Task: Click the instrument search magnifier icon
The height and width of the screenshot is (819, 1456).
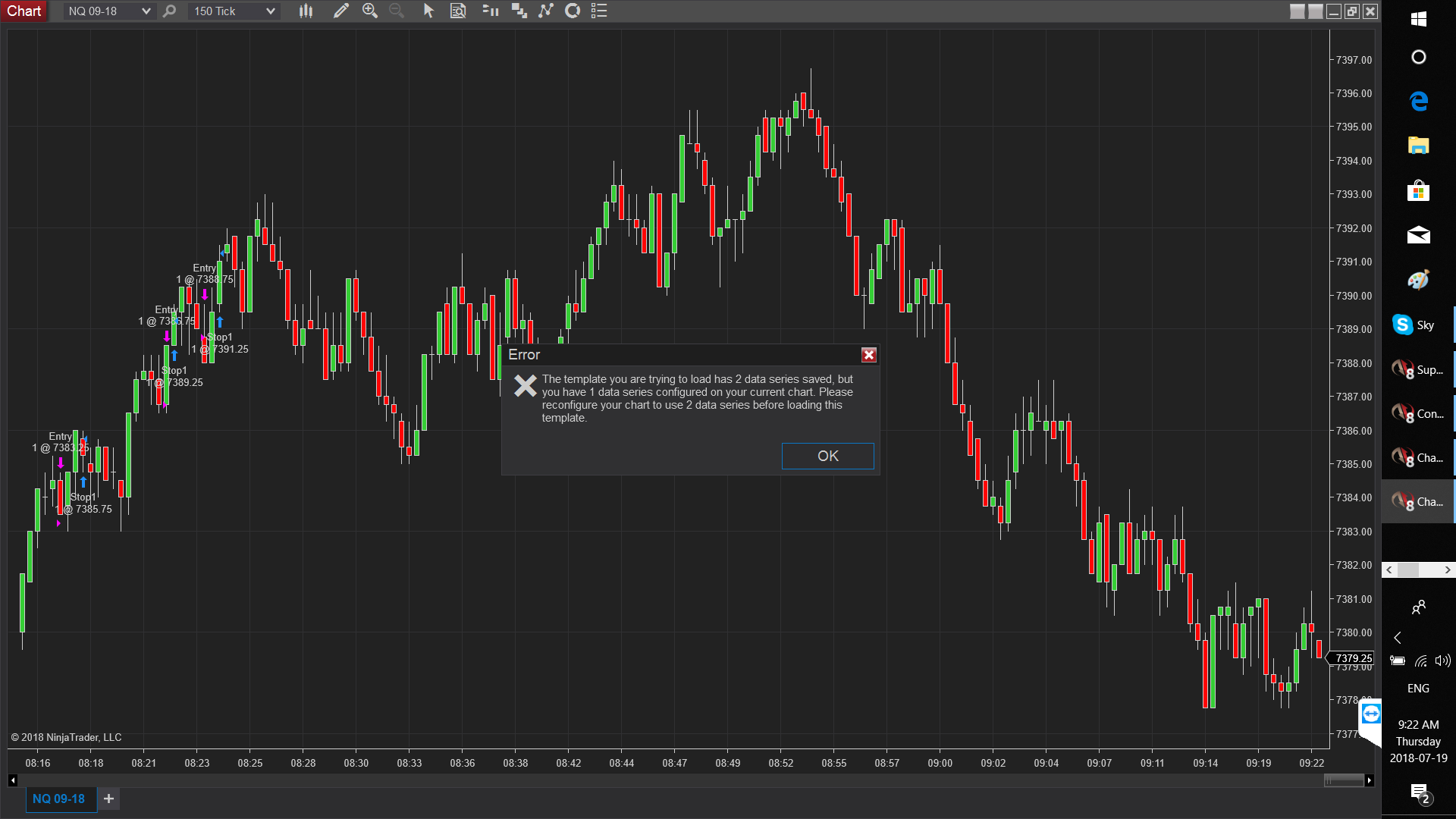Action: coord(169,11)
